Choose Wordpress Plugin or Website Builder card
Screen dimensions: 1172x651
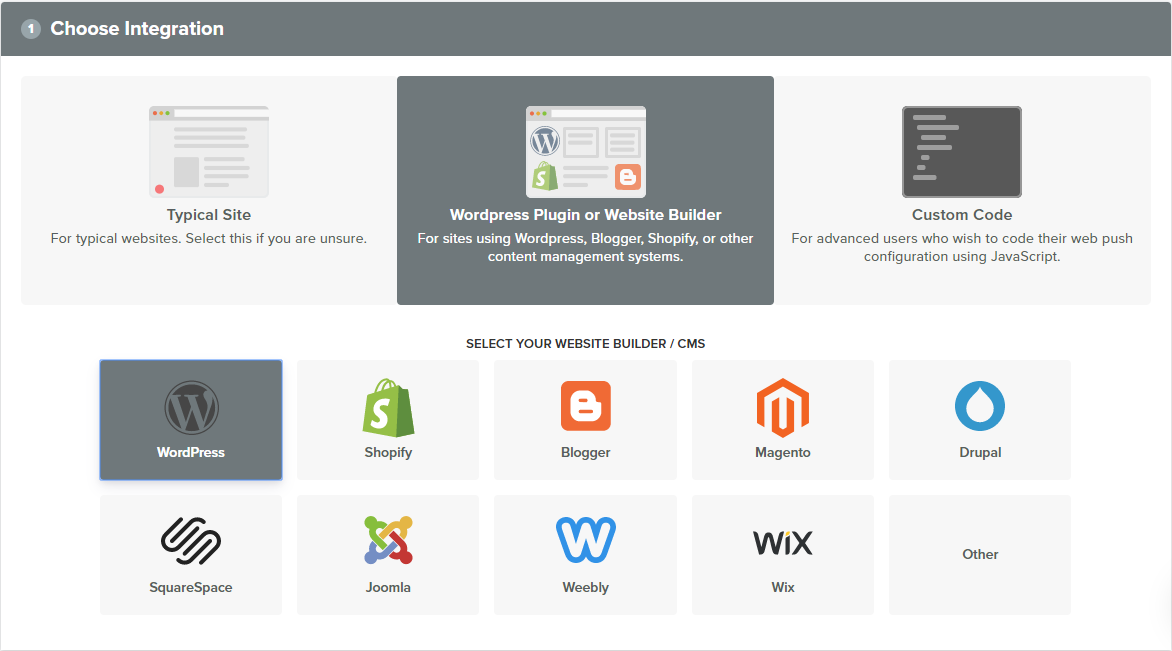tap(585, 190)
